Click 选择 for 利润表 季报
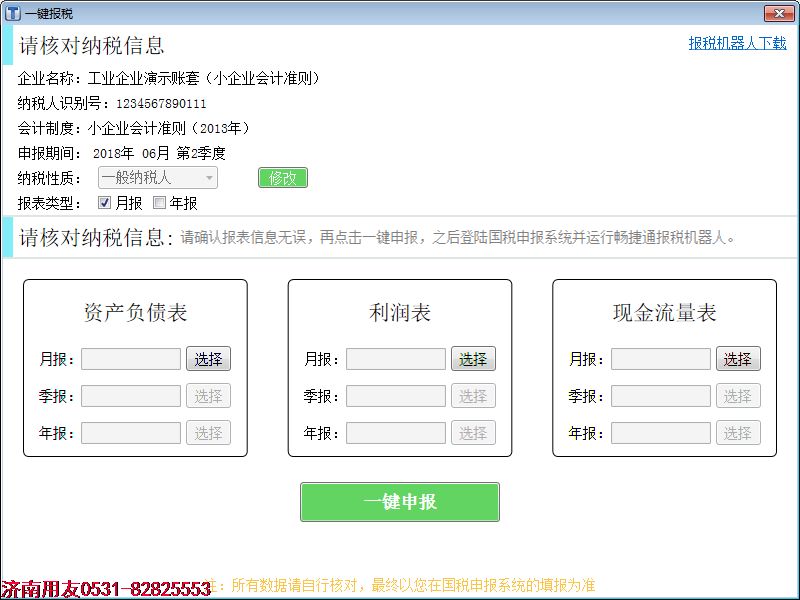The width and height of the screenshot is (800, 600). 473,396
